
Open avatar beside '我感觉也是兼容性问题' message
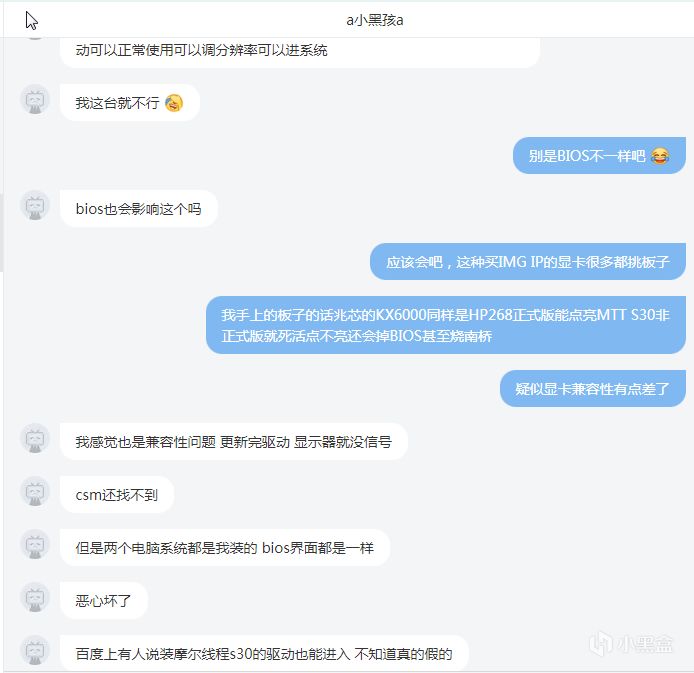pos(35,438)
